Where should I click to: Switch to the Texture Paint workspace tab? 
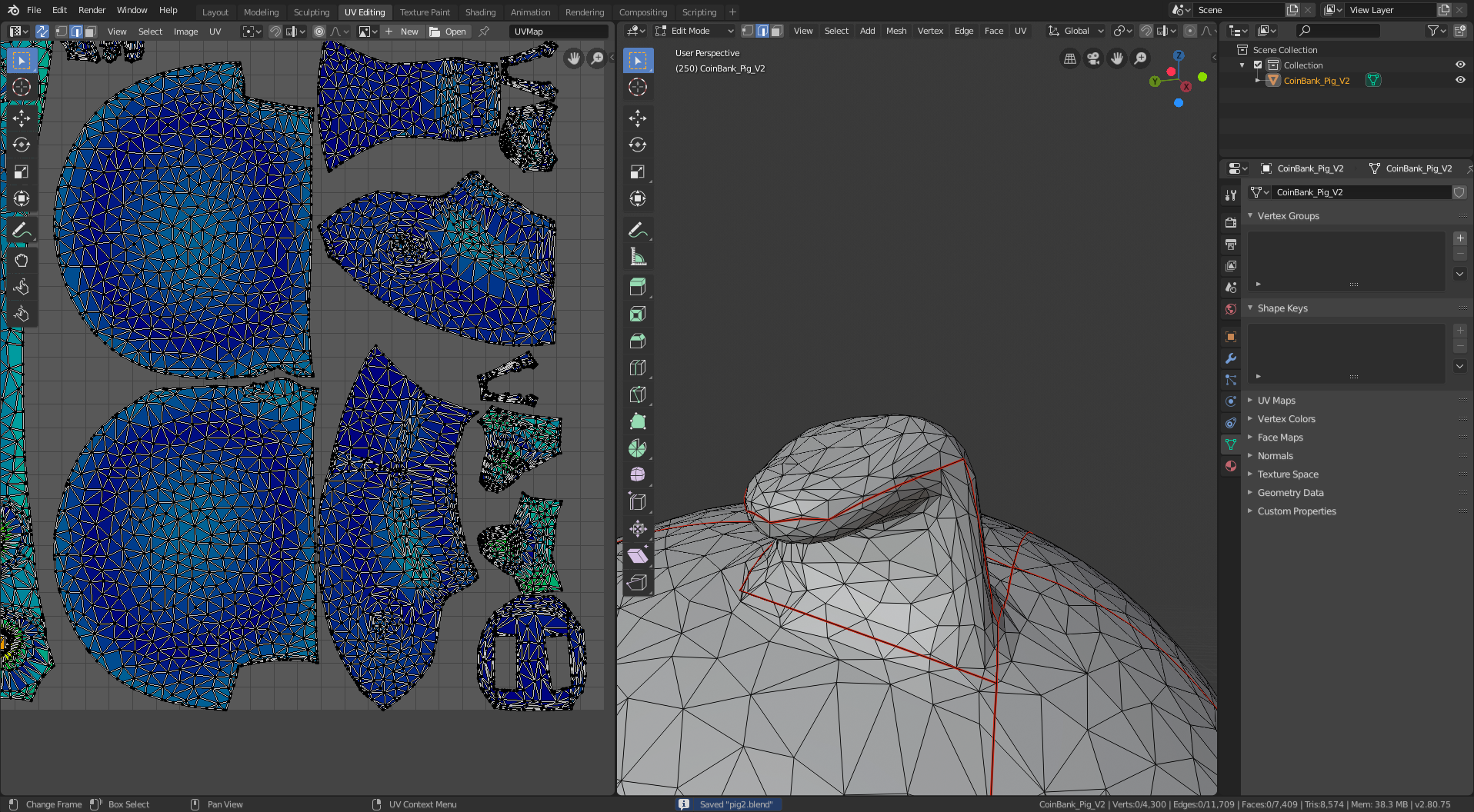click(x=425, y=12)
